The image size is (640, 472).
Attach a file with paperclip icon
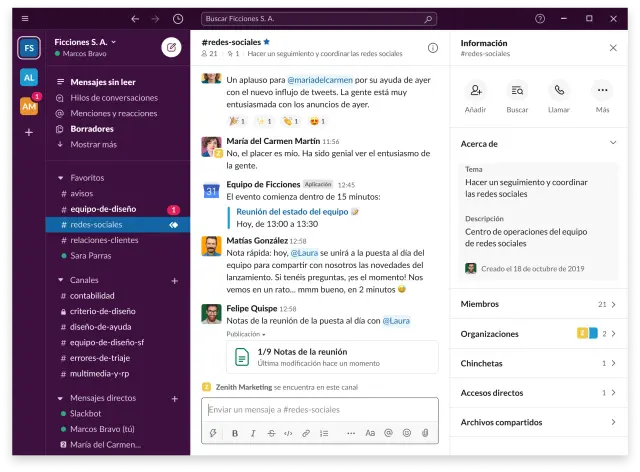pos(425,433)
